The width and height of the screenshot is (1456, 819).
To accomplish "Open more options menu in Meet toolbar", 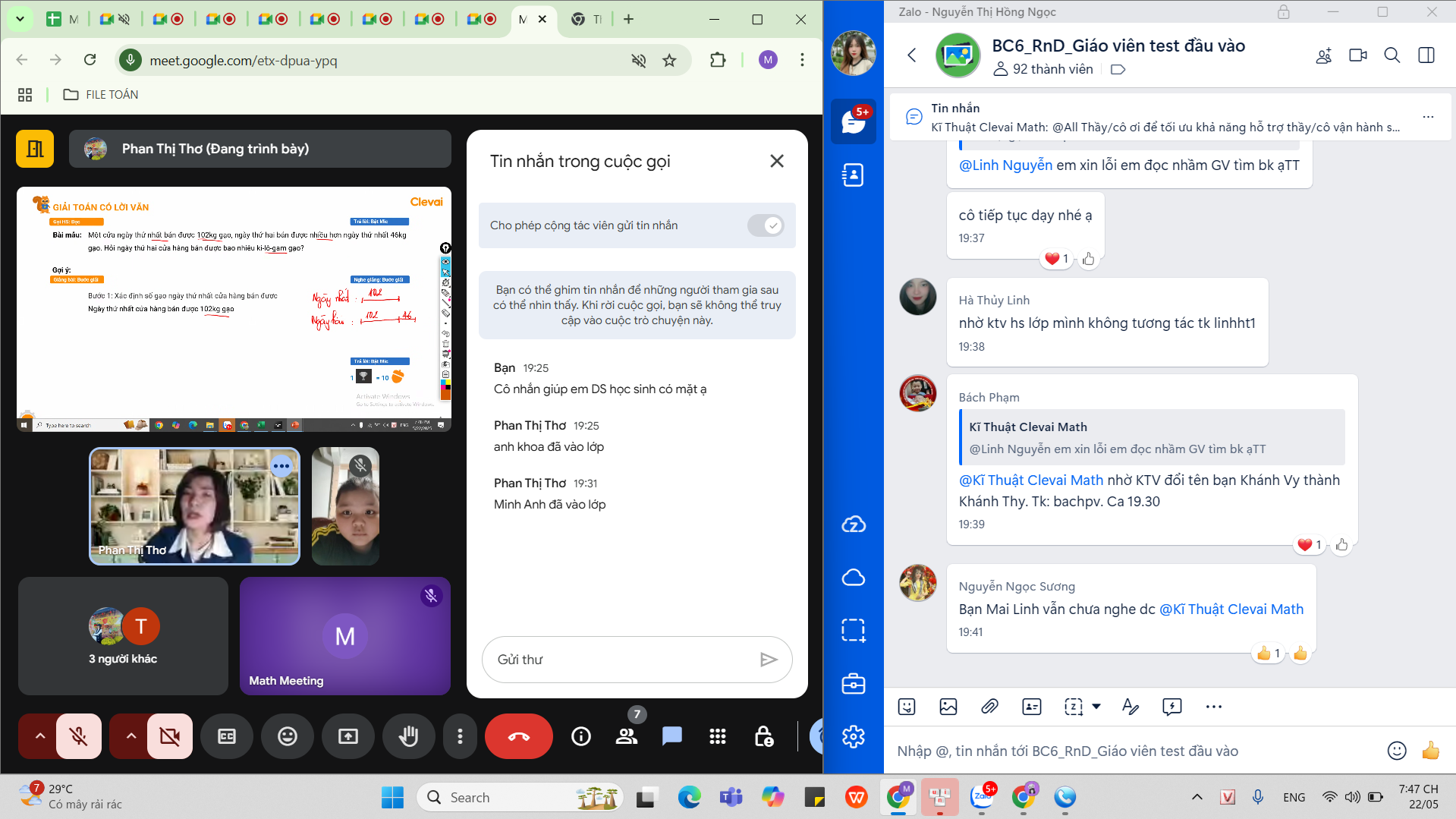I will click(x=460, y=736).
